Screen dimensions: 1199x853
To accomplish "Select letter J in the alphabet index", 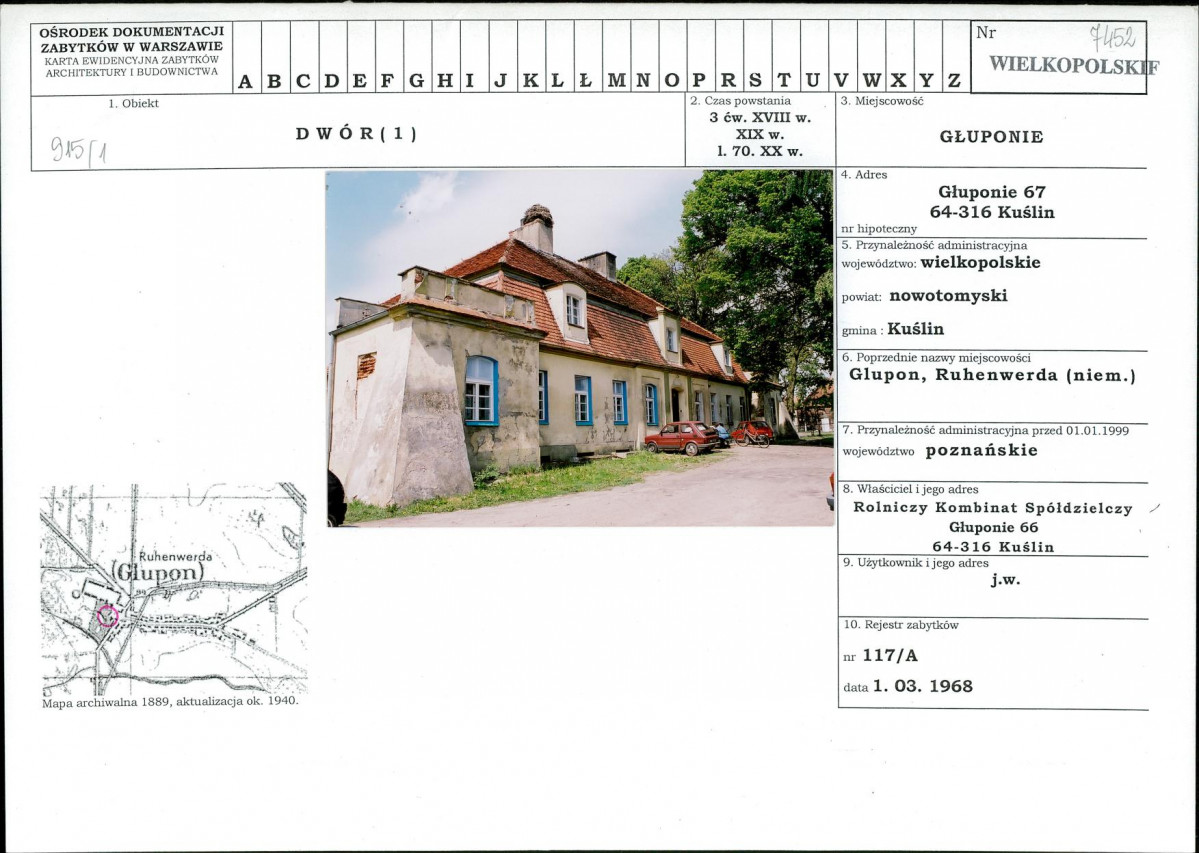I will click(x=501, y=81).
